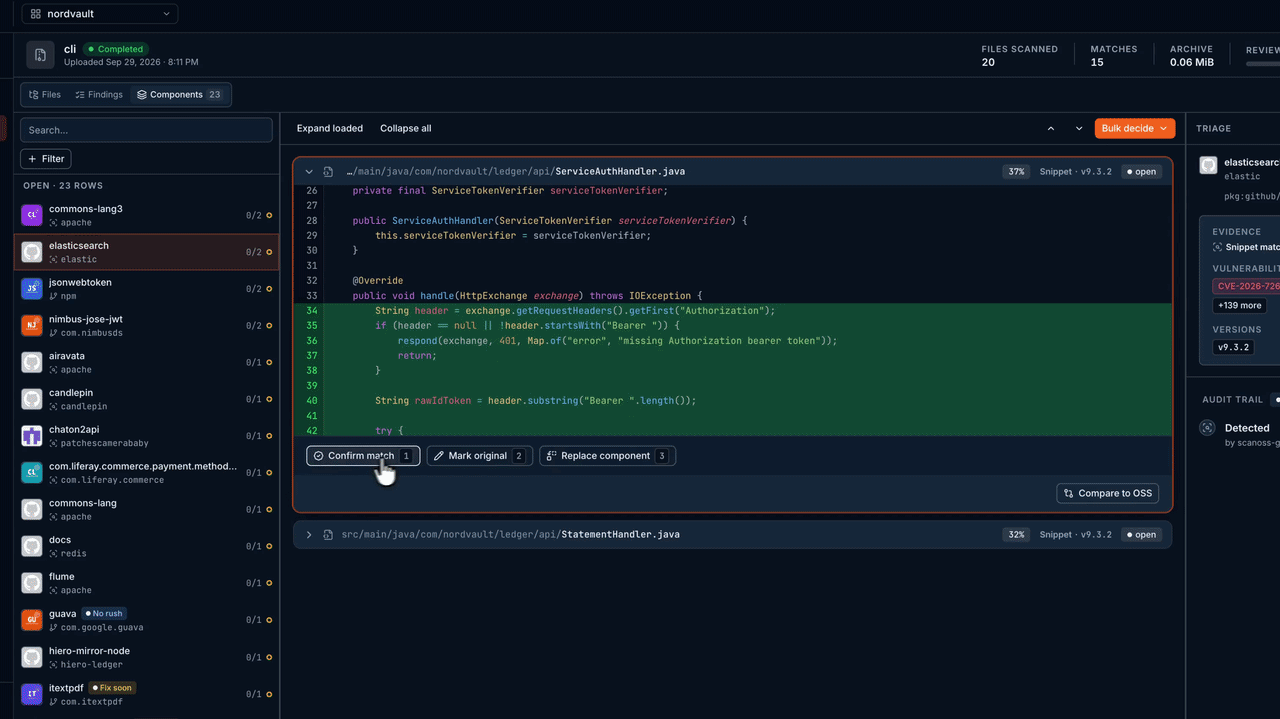Click the Files Scanned 20 stat
Image resolution: width=1280 pixels, height=719 pixels.
click(x=1019, y=56)
